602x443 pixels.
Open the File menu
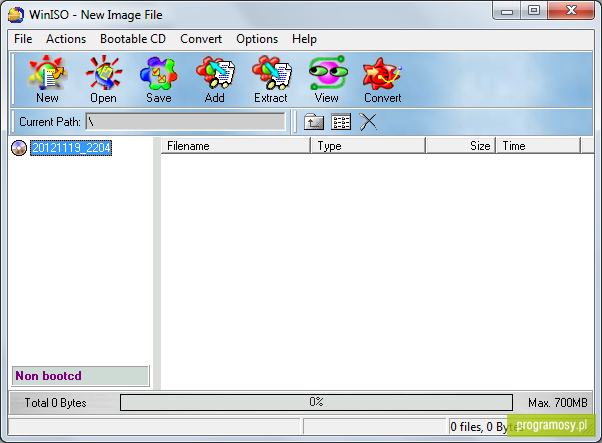[x=23, y=39]
